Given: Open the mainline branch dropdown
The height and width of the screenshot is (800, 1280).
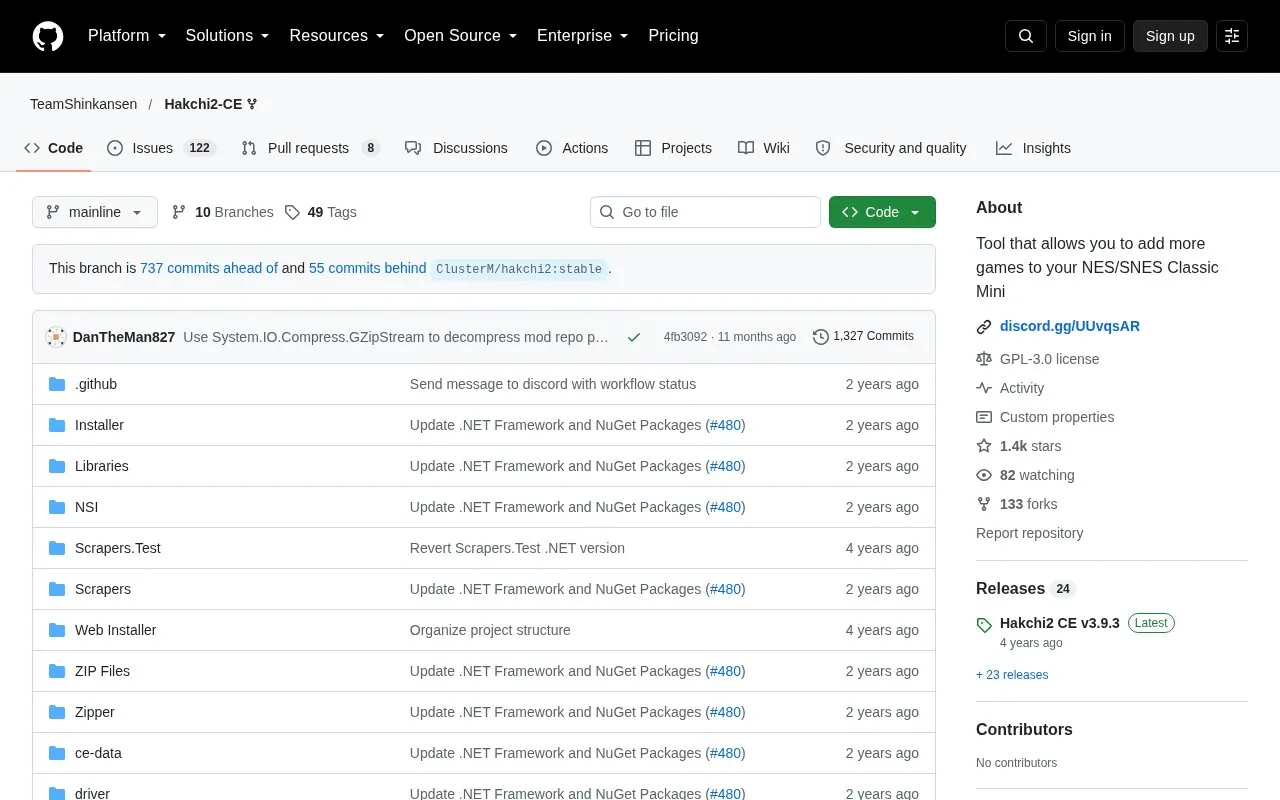Looking at the screenshot, I should tap(95, 212).
